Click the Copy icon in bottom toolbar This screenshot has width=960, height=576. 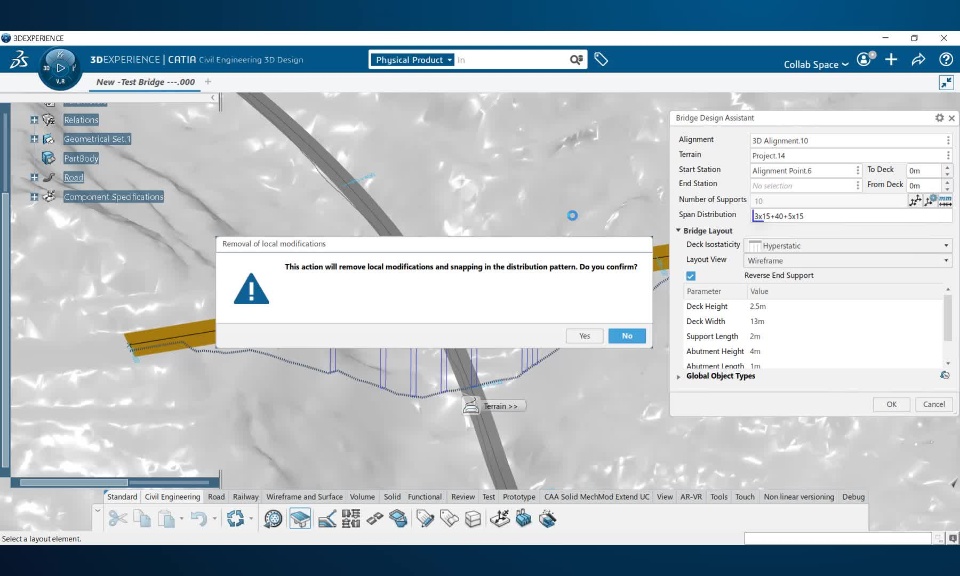142,519
